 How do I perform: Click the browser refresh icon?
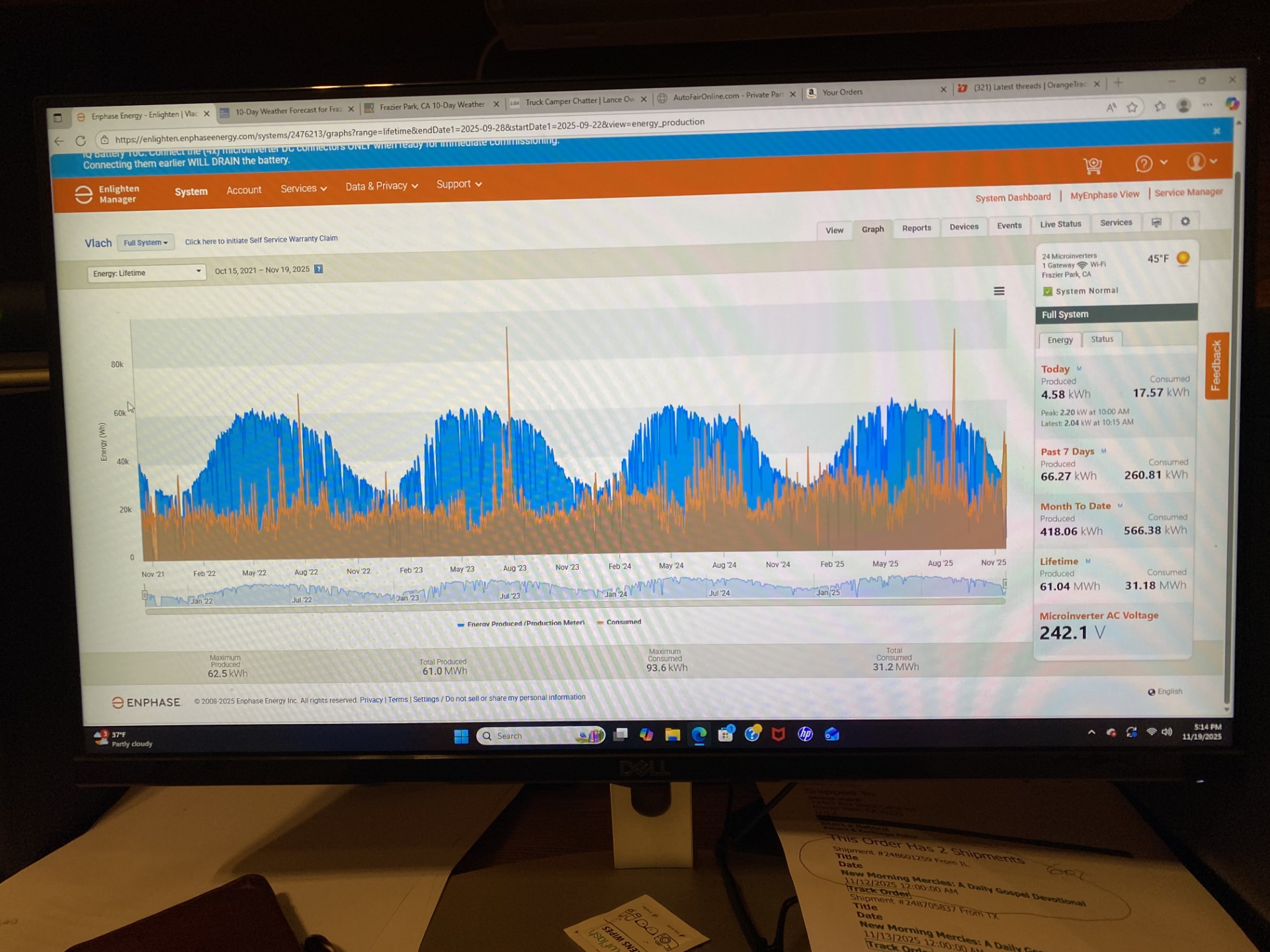[x=81, y=141]
